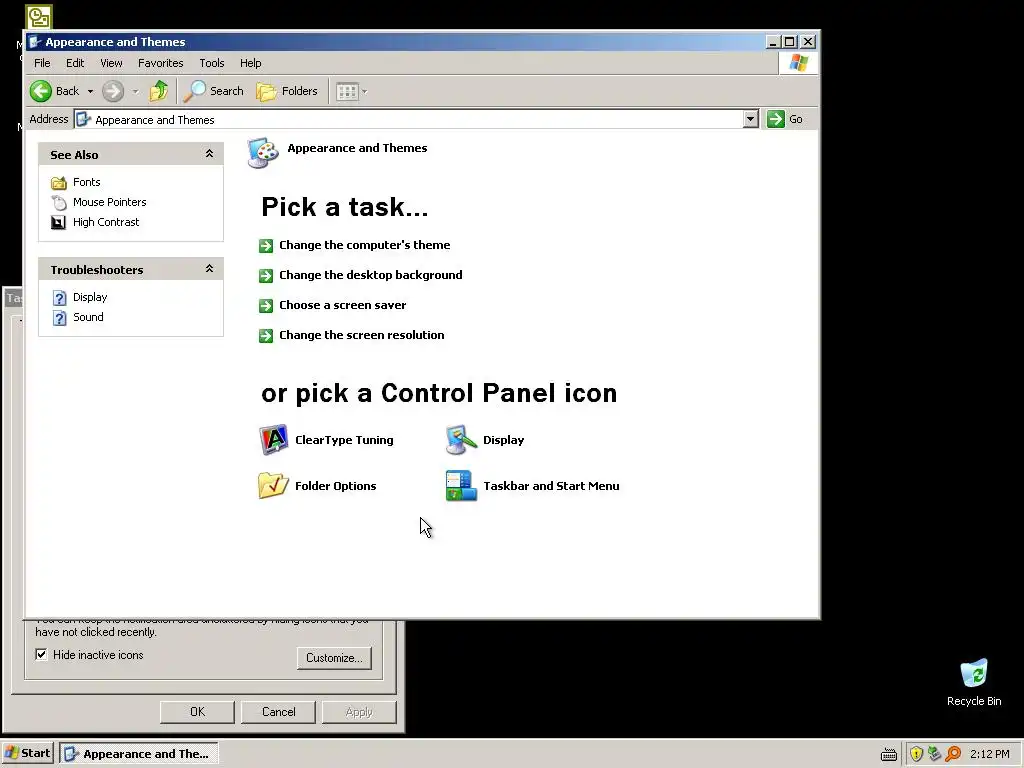Click Cancel button in Taskbar dialog
The height and width of the screenshot is (768, 1024).
pyautogui.click(x=278, y=712)
